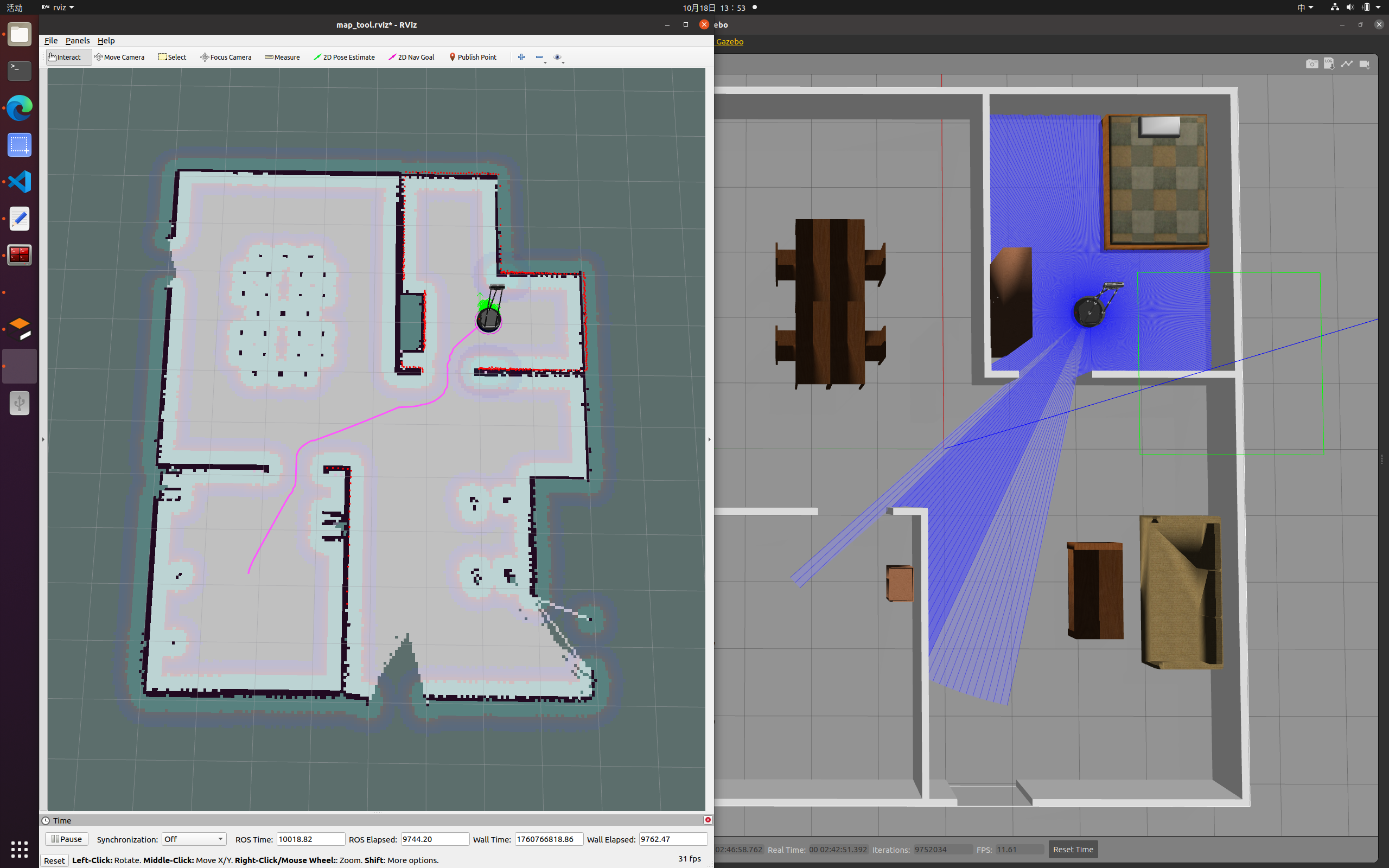Open the Synchronization dropdown

tap(193, 839)
